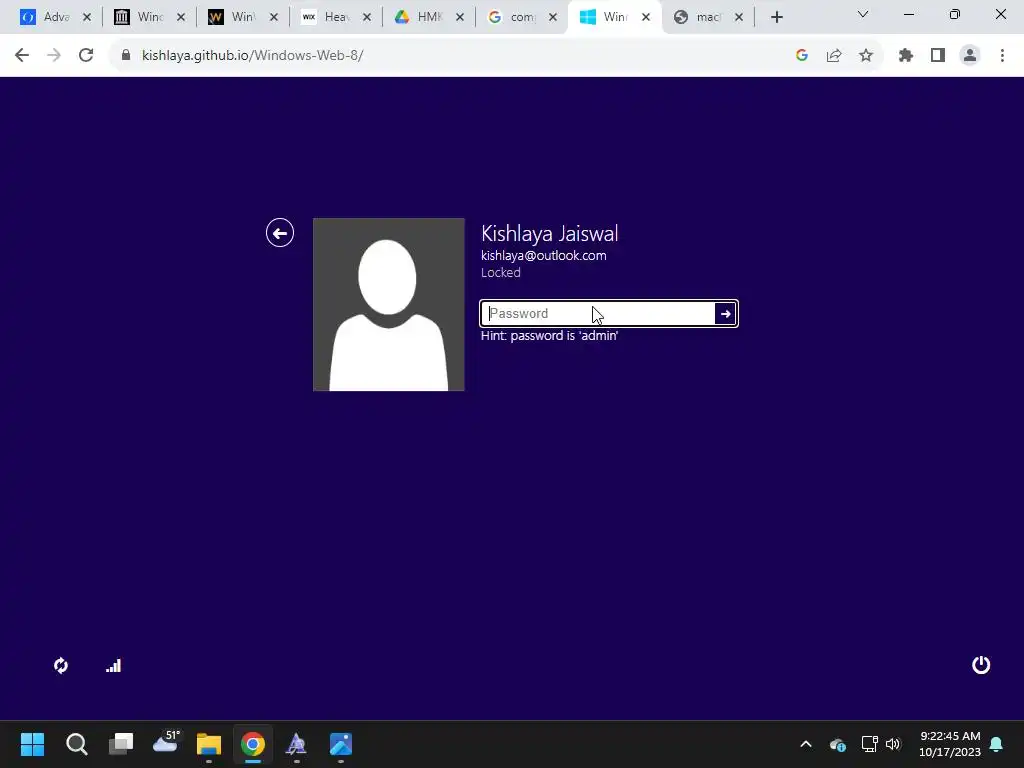Open the purple triangle app on taskbar
The image size is (1024, 768).
[x=296, y=744]
